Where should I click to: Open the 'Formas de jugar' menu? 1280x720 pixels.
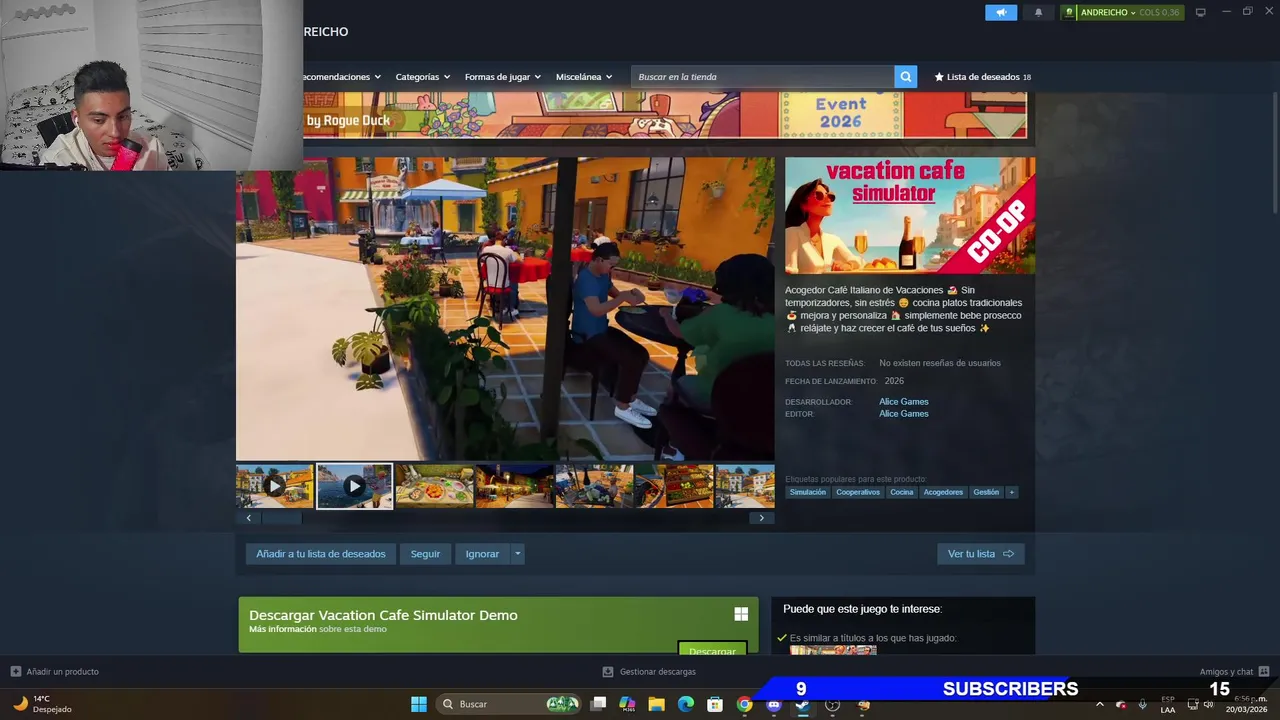pos(502,77)
